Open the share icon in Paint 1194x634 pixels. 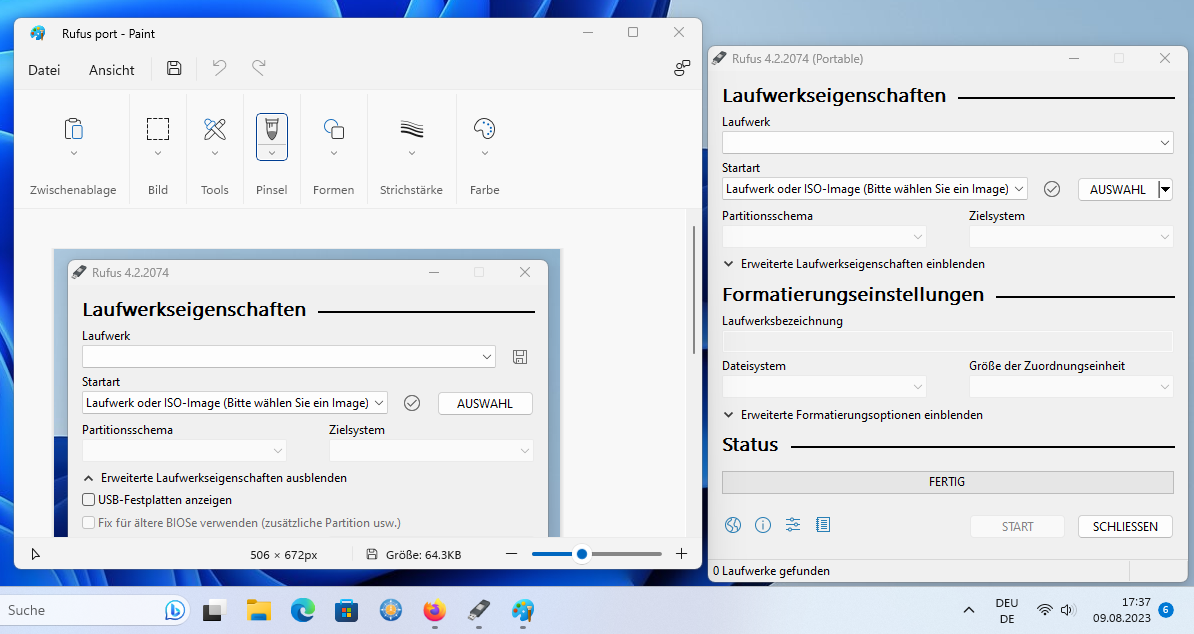tap(682, 68)
